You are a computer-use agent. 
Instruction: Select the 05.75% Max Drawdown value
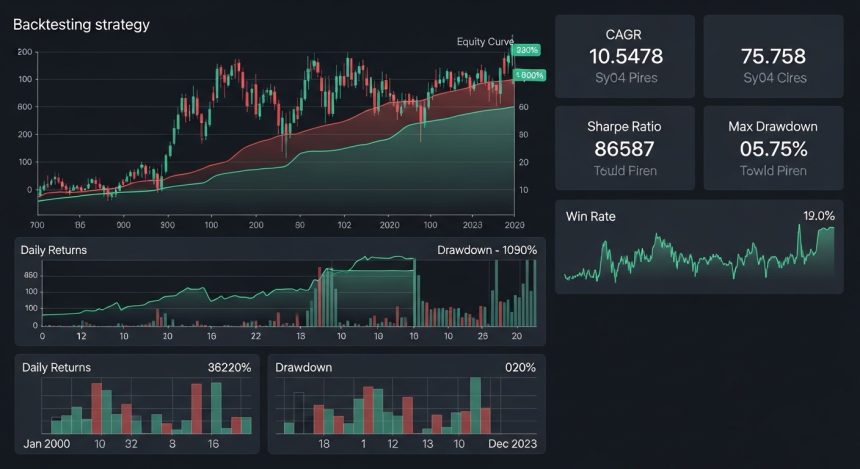pyautogui.click(x=773, y=149)
